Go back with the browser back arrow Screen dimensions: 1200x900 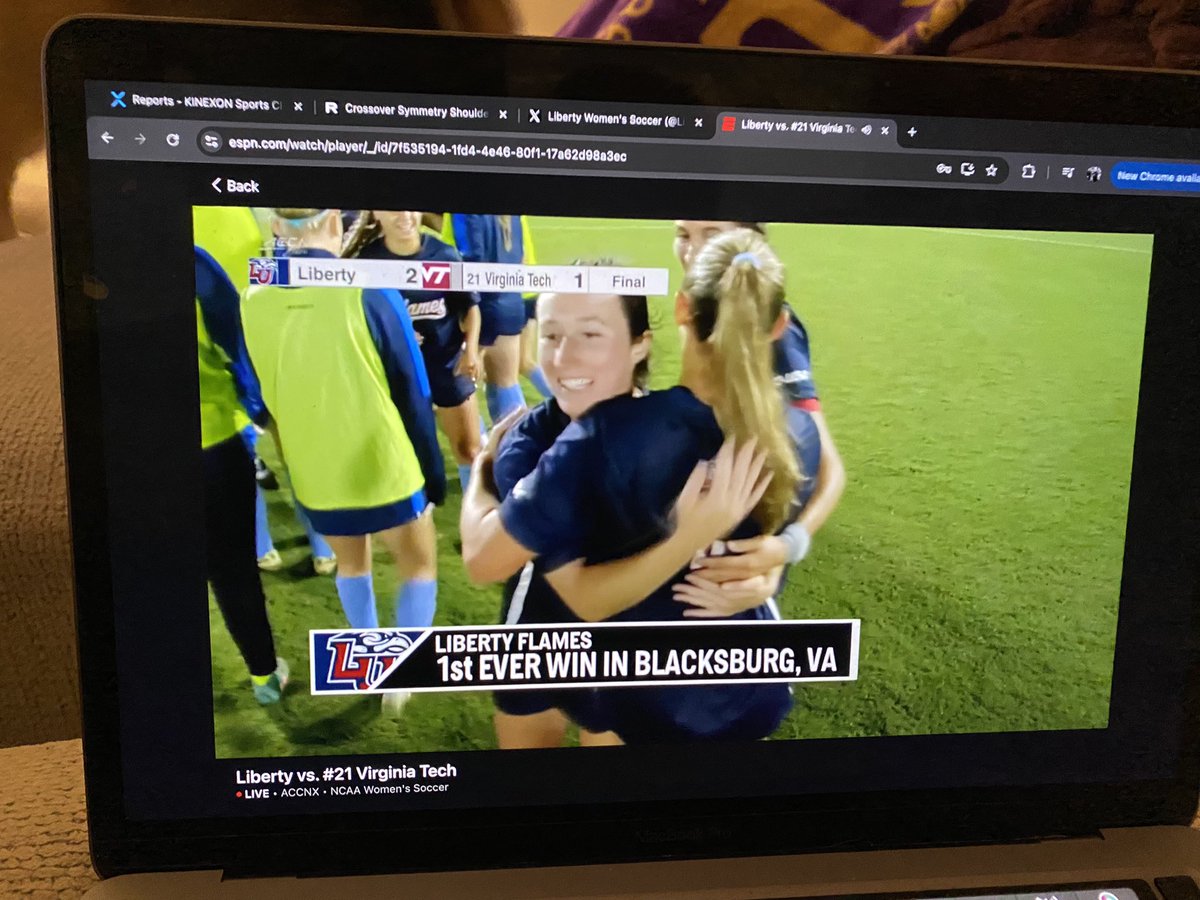point(107,138)
